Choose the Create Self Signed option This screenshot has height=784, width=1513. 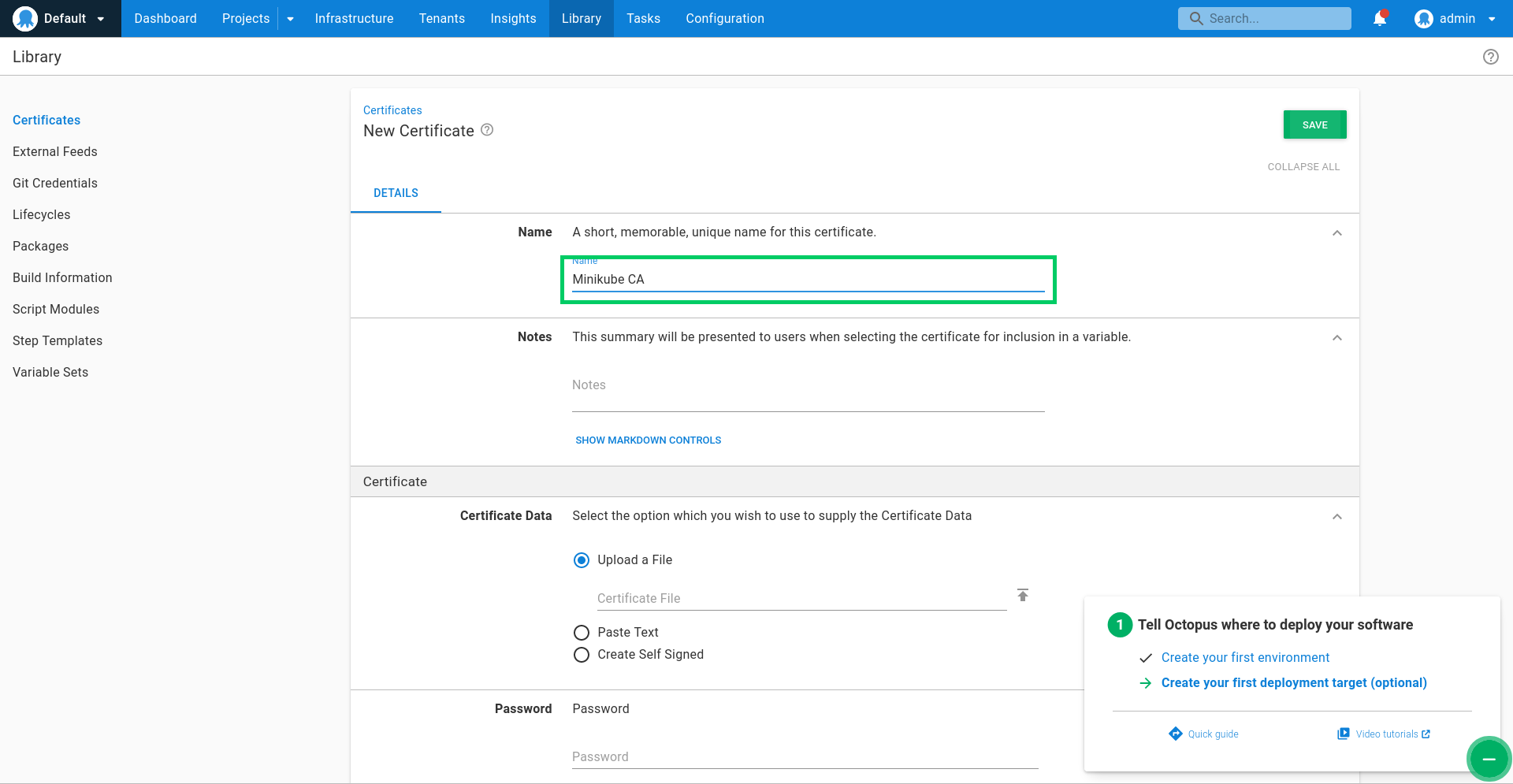582,655
